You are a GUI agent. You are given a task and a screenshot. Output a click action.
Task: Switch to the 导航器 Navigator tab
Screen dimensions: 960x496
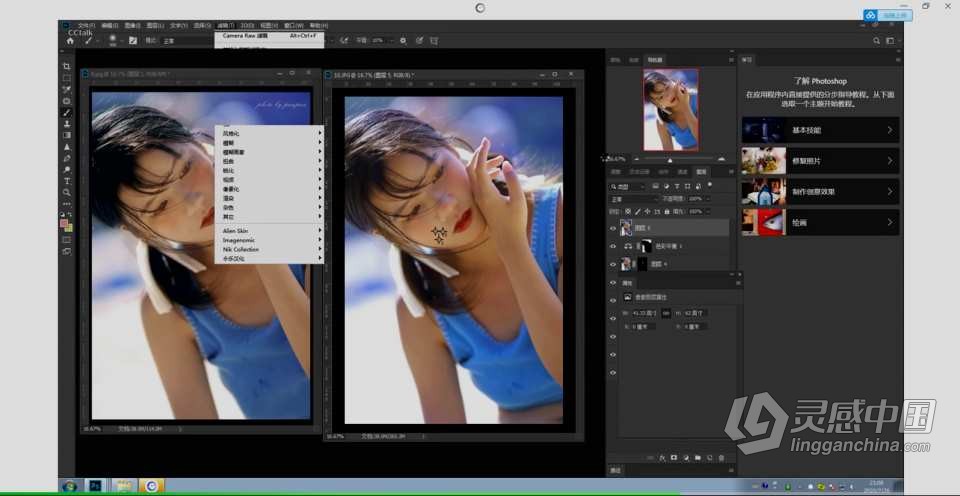click(x=655, y=60)
